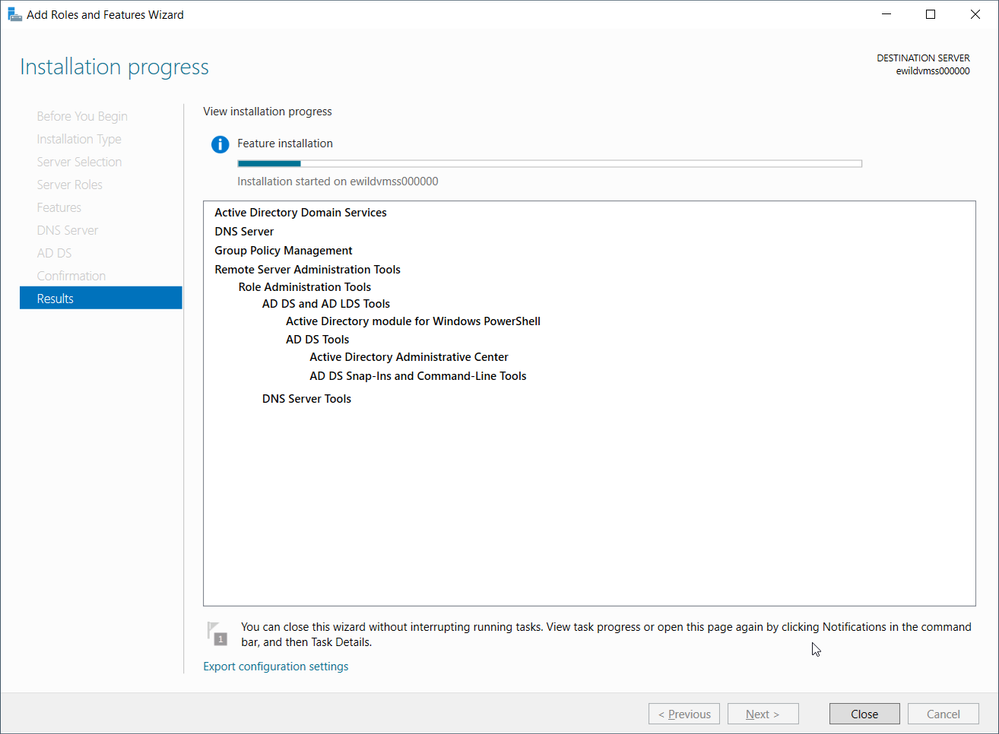Select the Results step in the sidebar
The height and width of the screenshot is (734, 999).
coord(101,298)
